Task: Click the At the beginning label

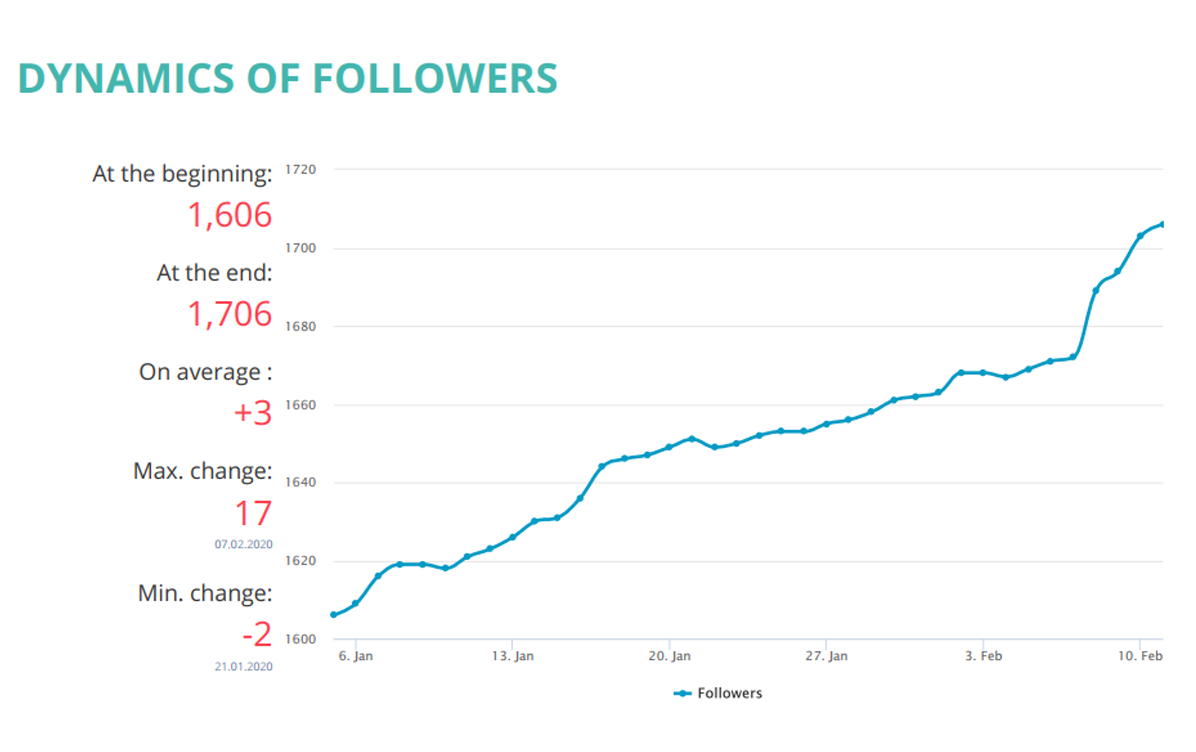Action: [182, 174]
